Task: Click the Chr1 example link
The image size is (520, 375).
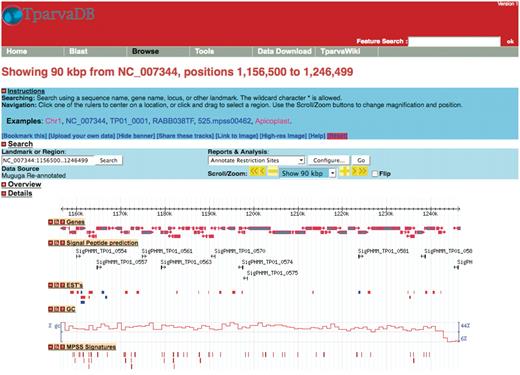Action: click(x=53, y=121)
